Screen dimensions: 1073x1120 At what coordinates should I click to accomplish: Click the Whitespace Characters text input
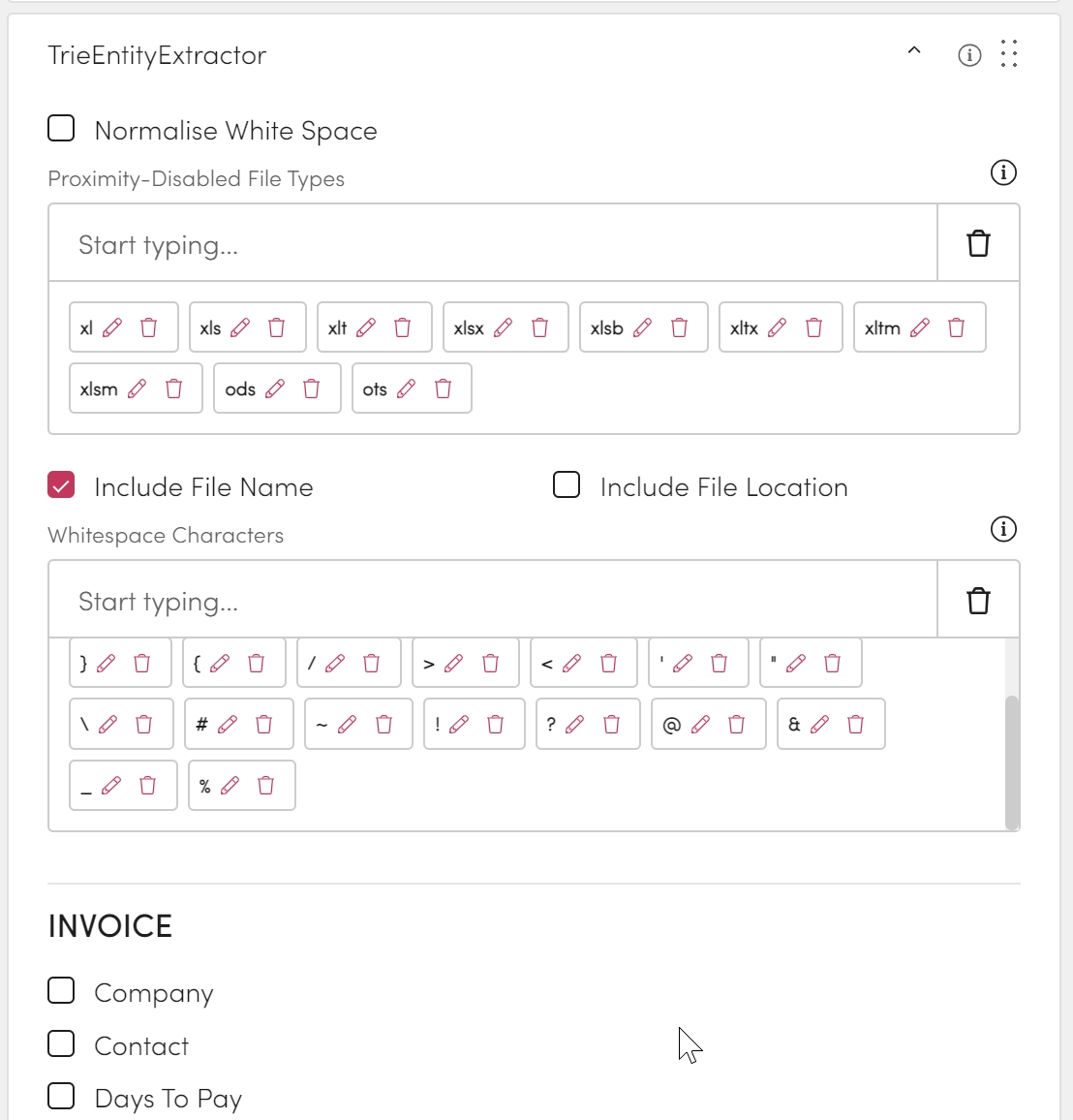492,601
